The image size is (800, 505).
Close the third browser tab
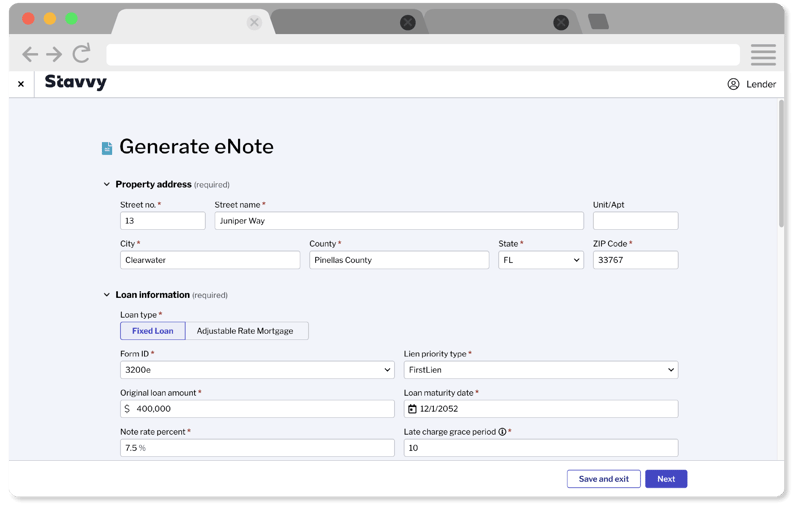561,22
